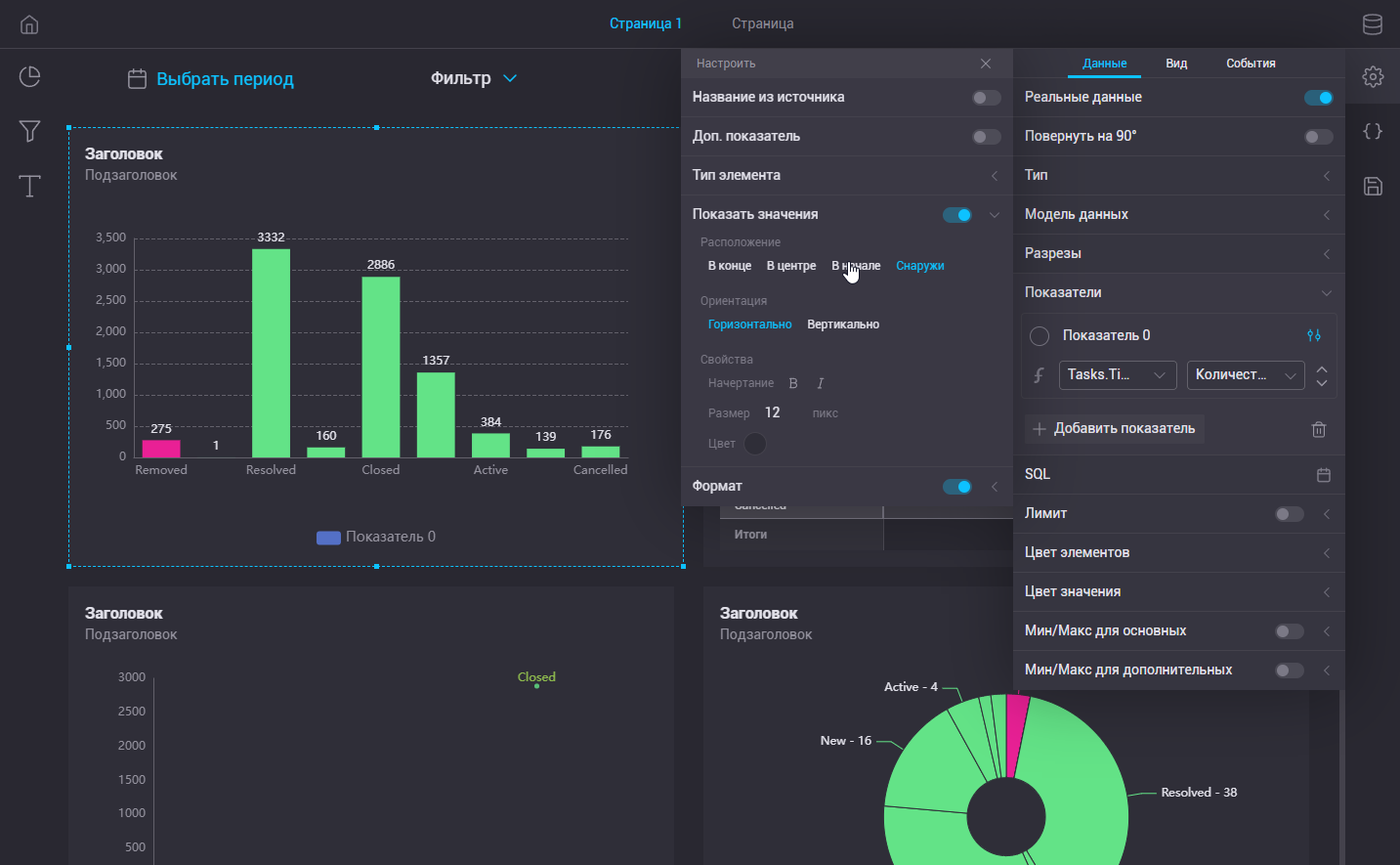
Task: Click the home icon in top-left corner
Action: [x=29, y=24]
